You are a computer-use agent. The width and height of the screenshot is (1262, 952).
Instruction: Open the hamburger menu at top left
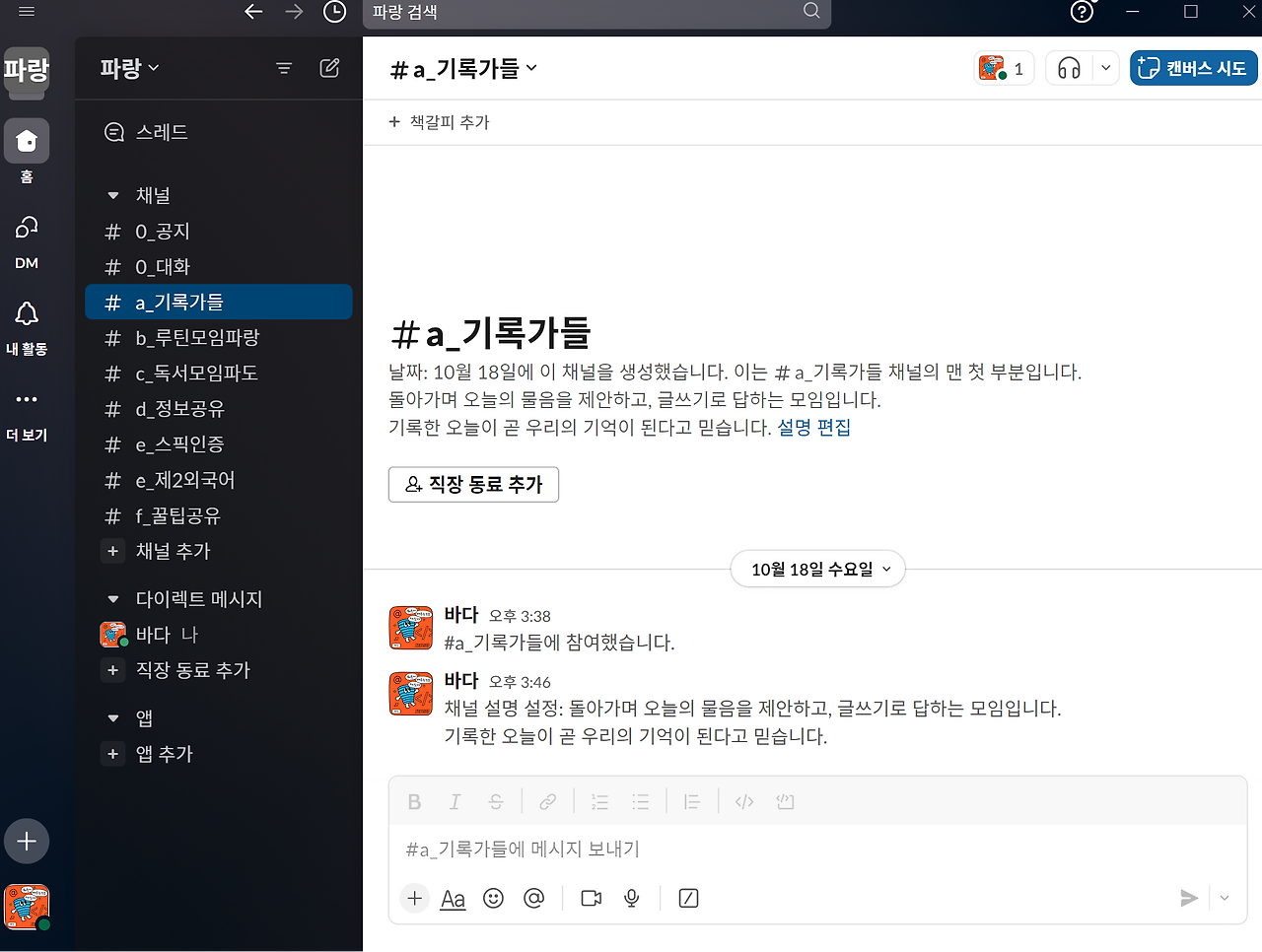(26, 13)
